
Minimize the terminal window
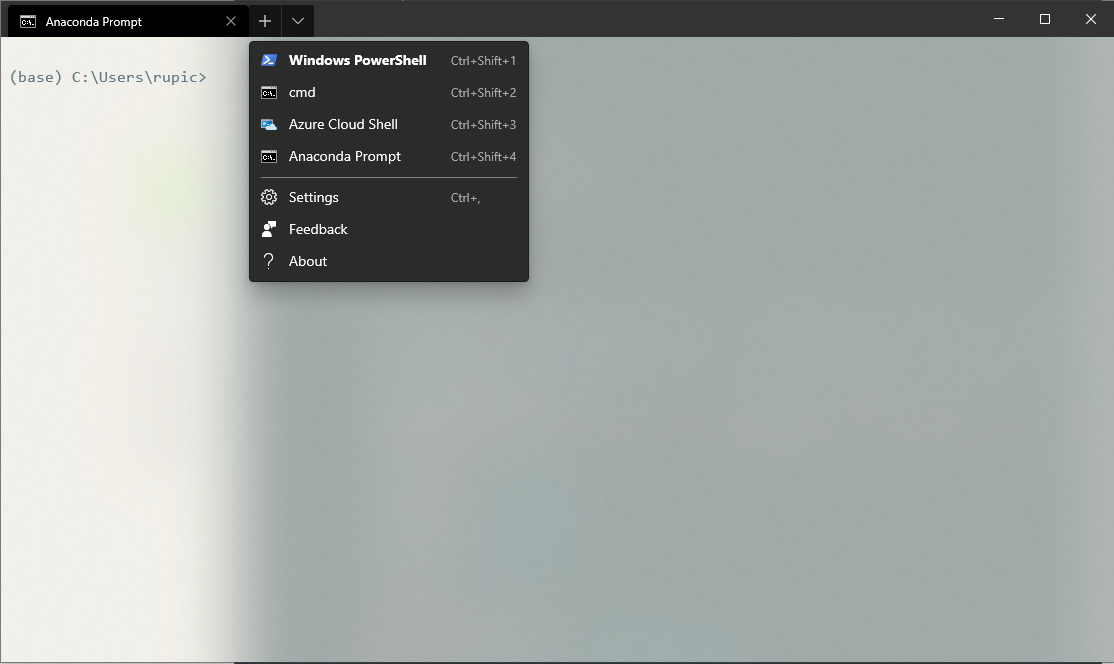999,19
